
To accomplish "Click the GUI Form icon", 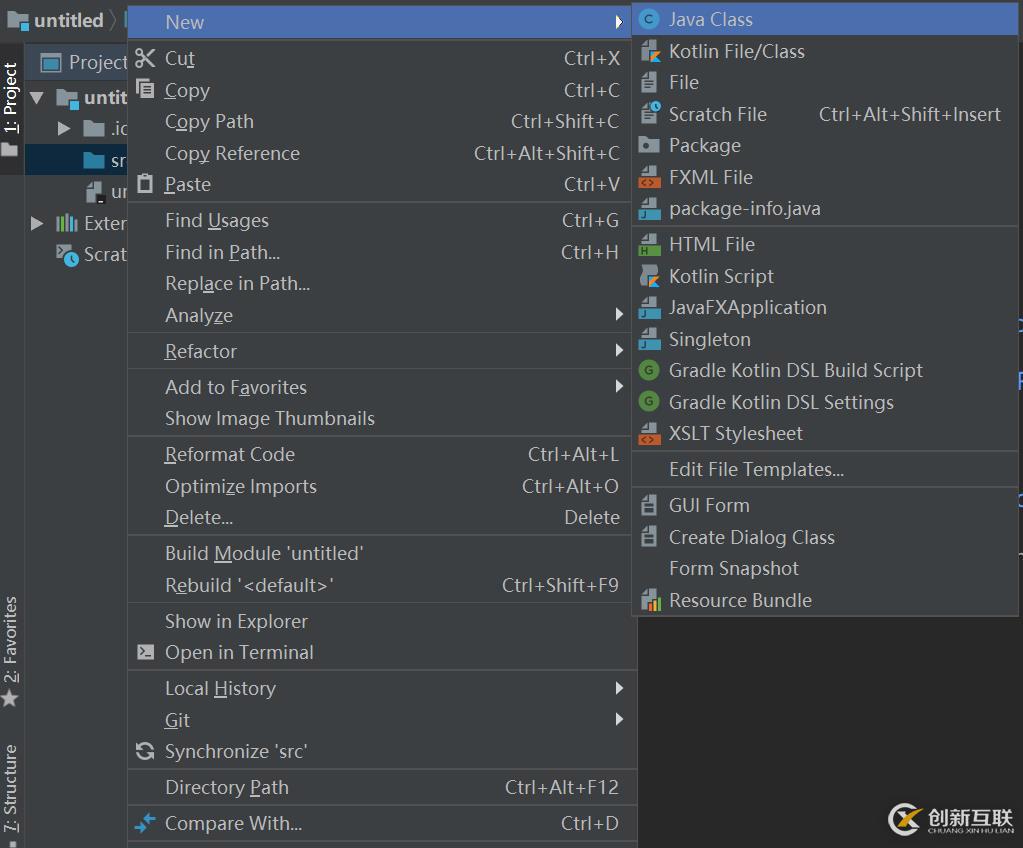I will pyautogui.click(x=649, y=505).
